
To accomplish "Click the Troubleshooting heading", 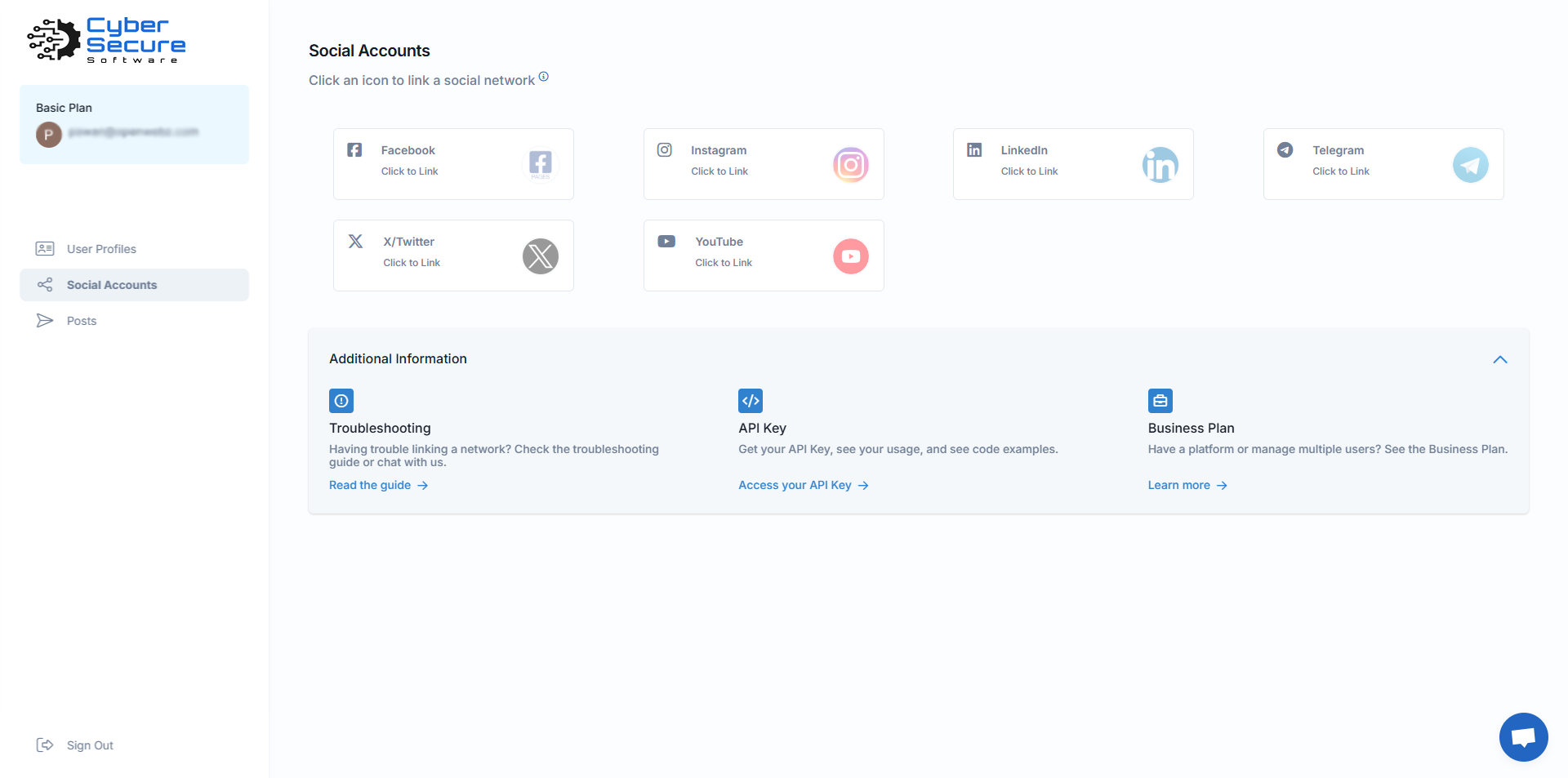I will [x=380, y=428].
